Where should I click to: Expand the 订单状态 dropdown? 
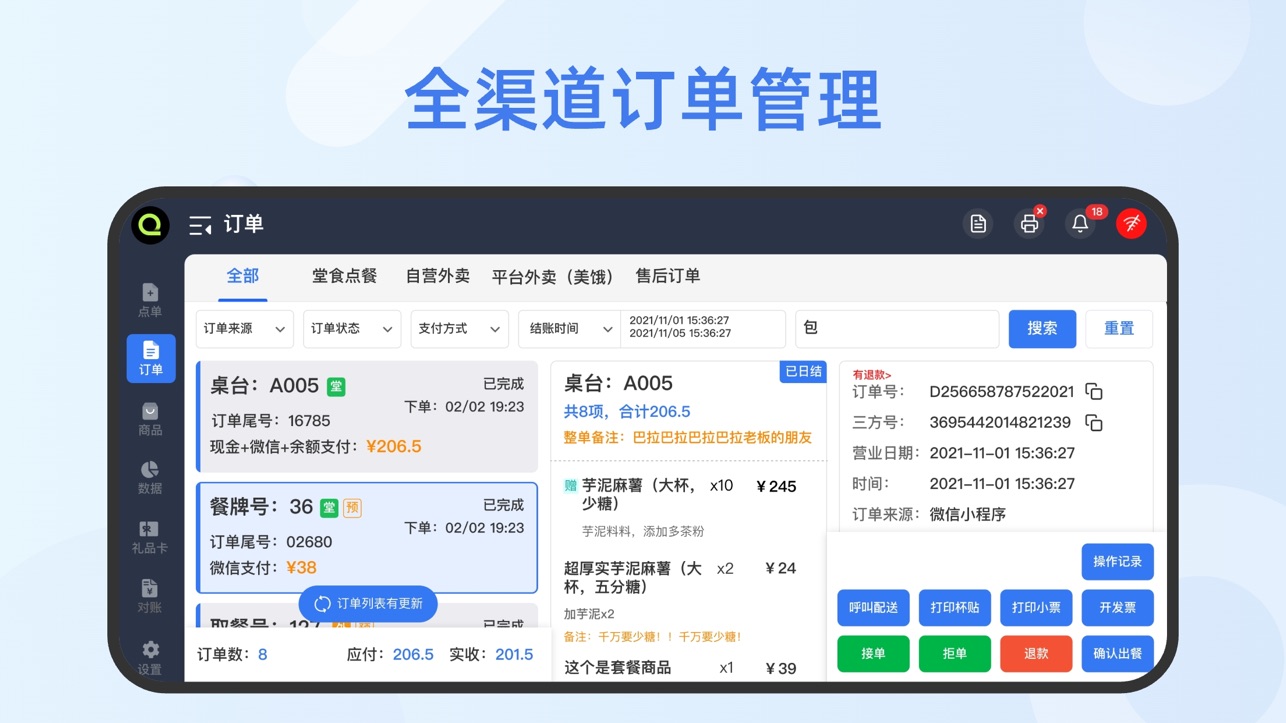pyautogui.click(x=351, y=329)
